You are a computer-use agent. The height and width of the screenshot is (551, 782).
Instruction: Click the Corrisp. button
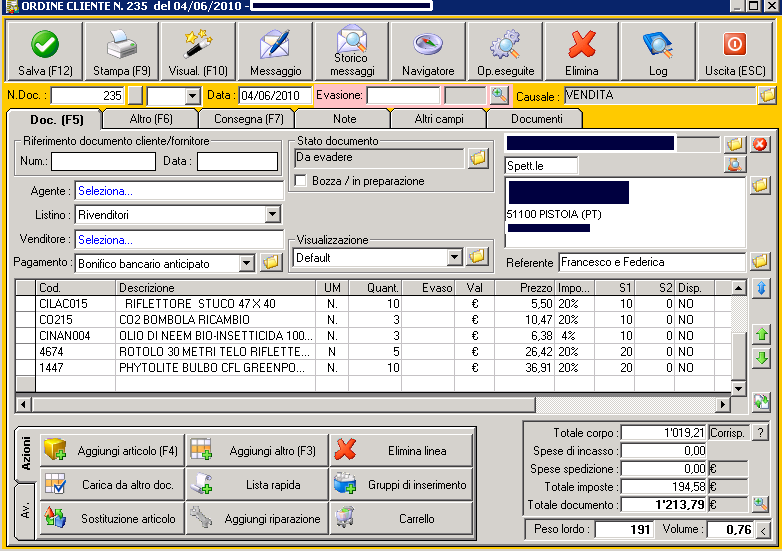coord(728,433)
